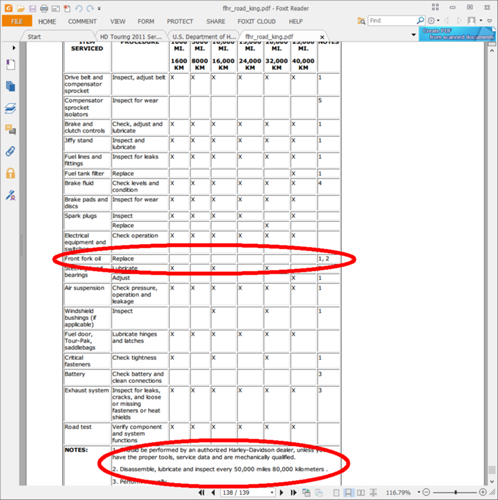The height and width of the screenshot is (500, 498).
Task: Focus the Find search field
Action: [x=392, y=21]
